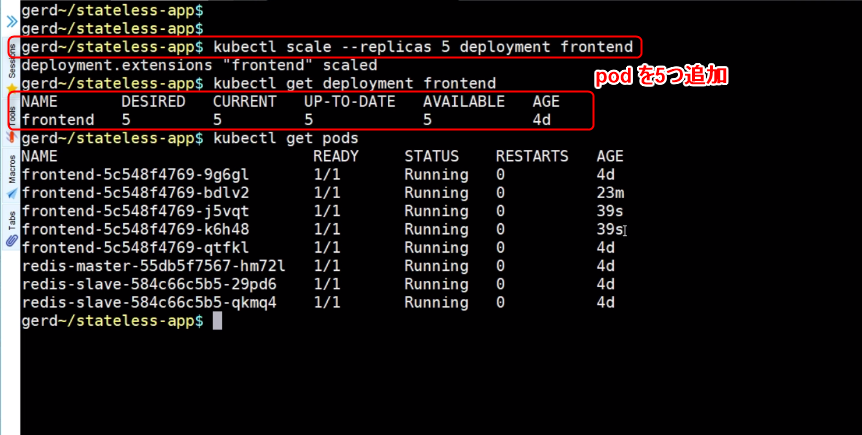
Task: Click the 'kubectl get pods' command text
Action: point(285,138)
